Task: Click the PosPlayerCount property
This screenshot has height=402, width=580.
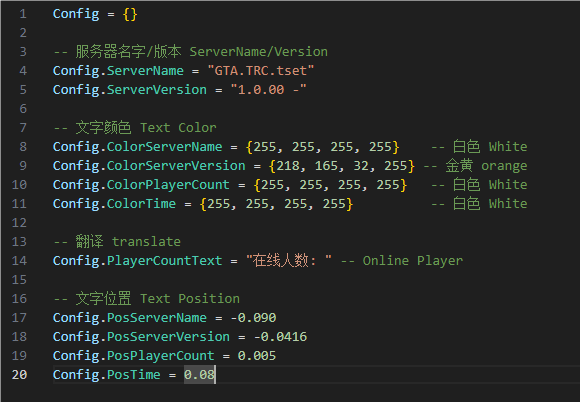Action: 161,355
